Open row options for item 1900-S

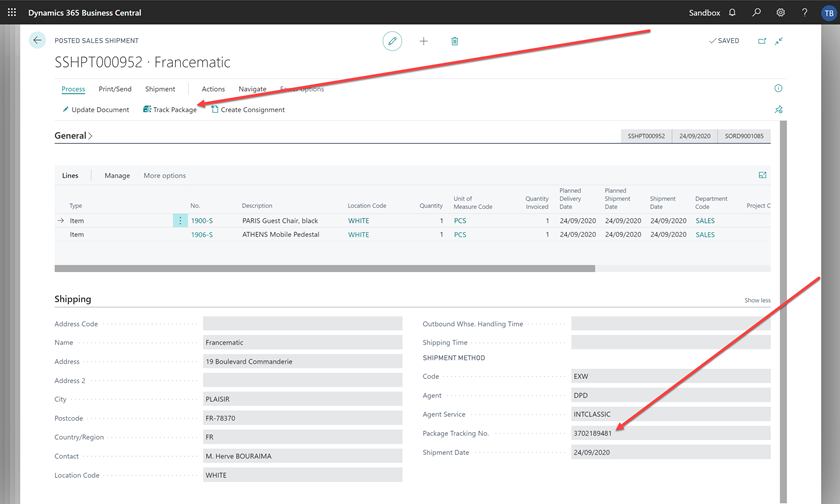pyautogui.click(x=180, y=221)
